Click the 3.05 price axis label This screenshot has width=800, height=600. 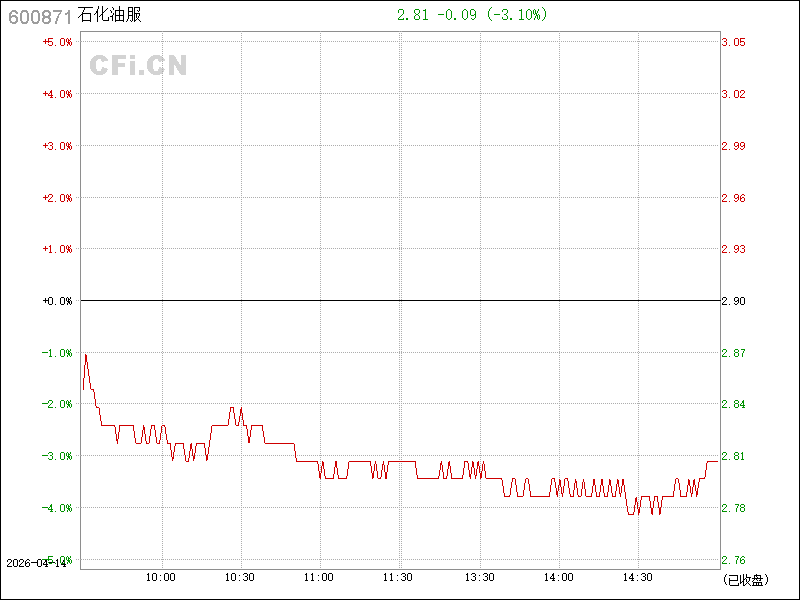coord(733,42)
